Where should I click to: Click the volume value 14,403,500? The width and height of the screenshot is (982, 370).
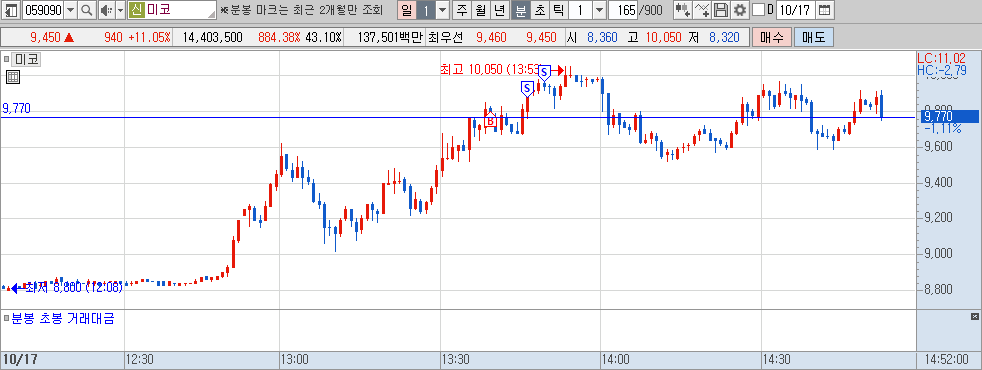click(212, 38)
